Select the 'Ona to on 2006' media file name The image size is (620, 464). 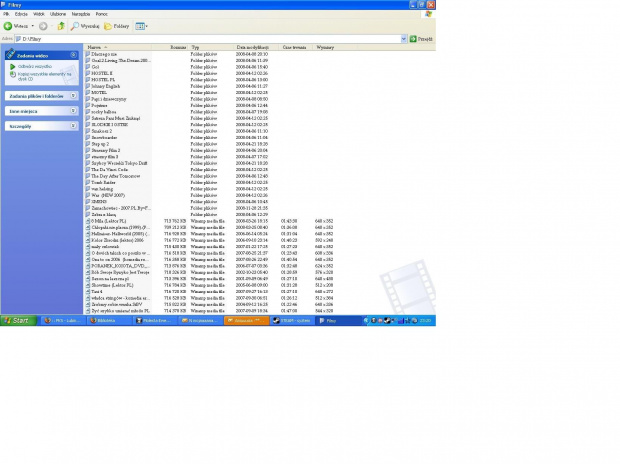pos(120,259)
